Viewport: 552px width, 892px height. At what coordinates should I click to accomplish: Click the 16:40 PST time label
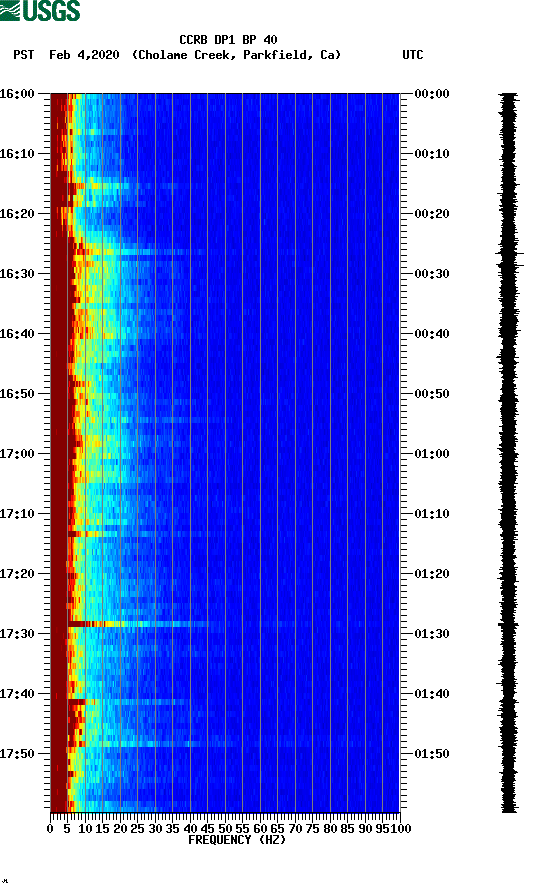(x=17, y=334)
